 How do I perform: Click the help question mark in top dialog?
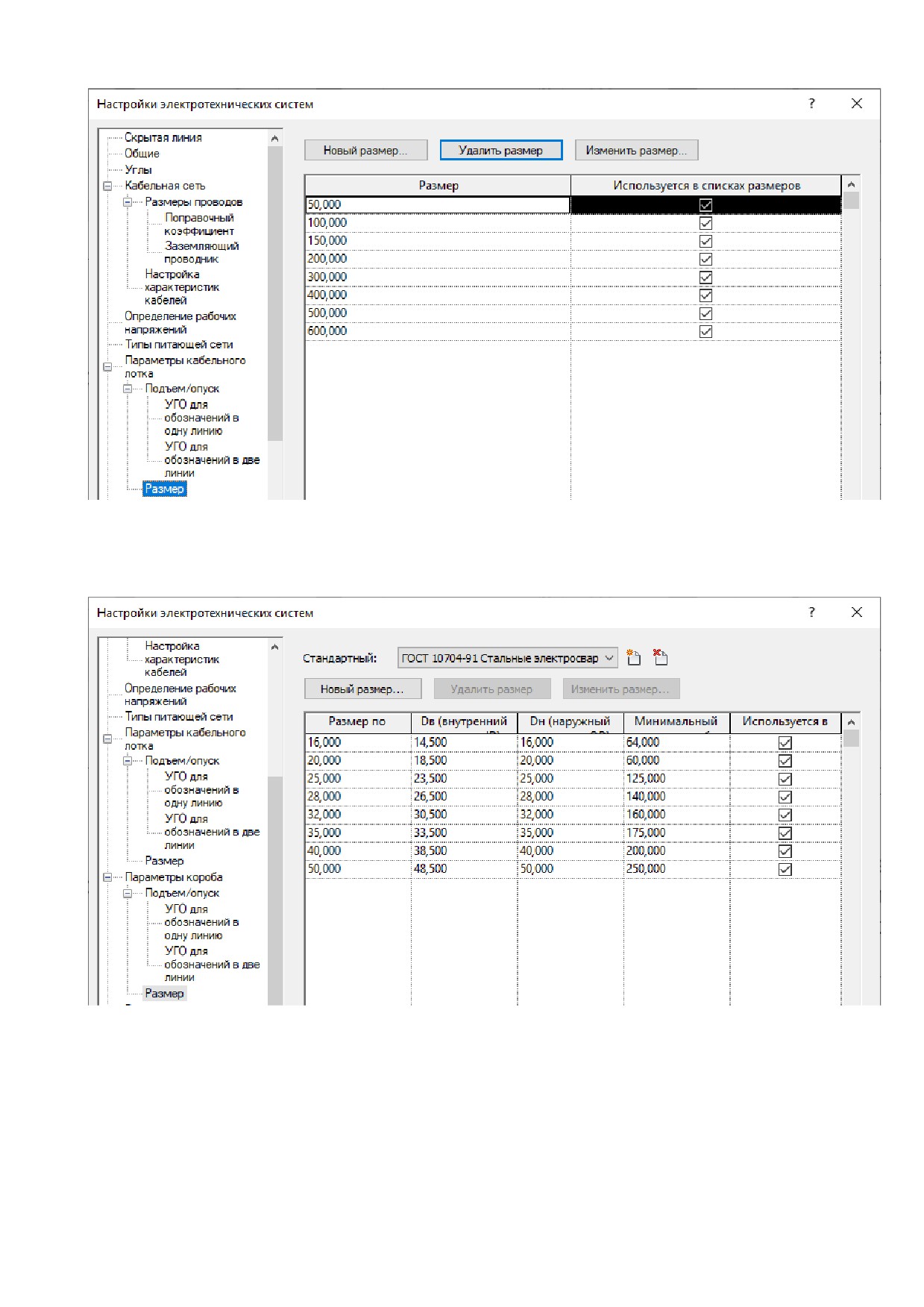tap(811, 104)
